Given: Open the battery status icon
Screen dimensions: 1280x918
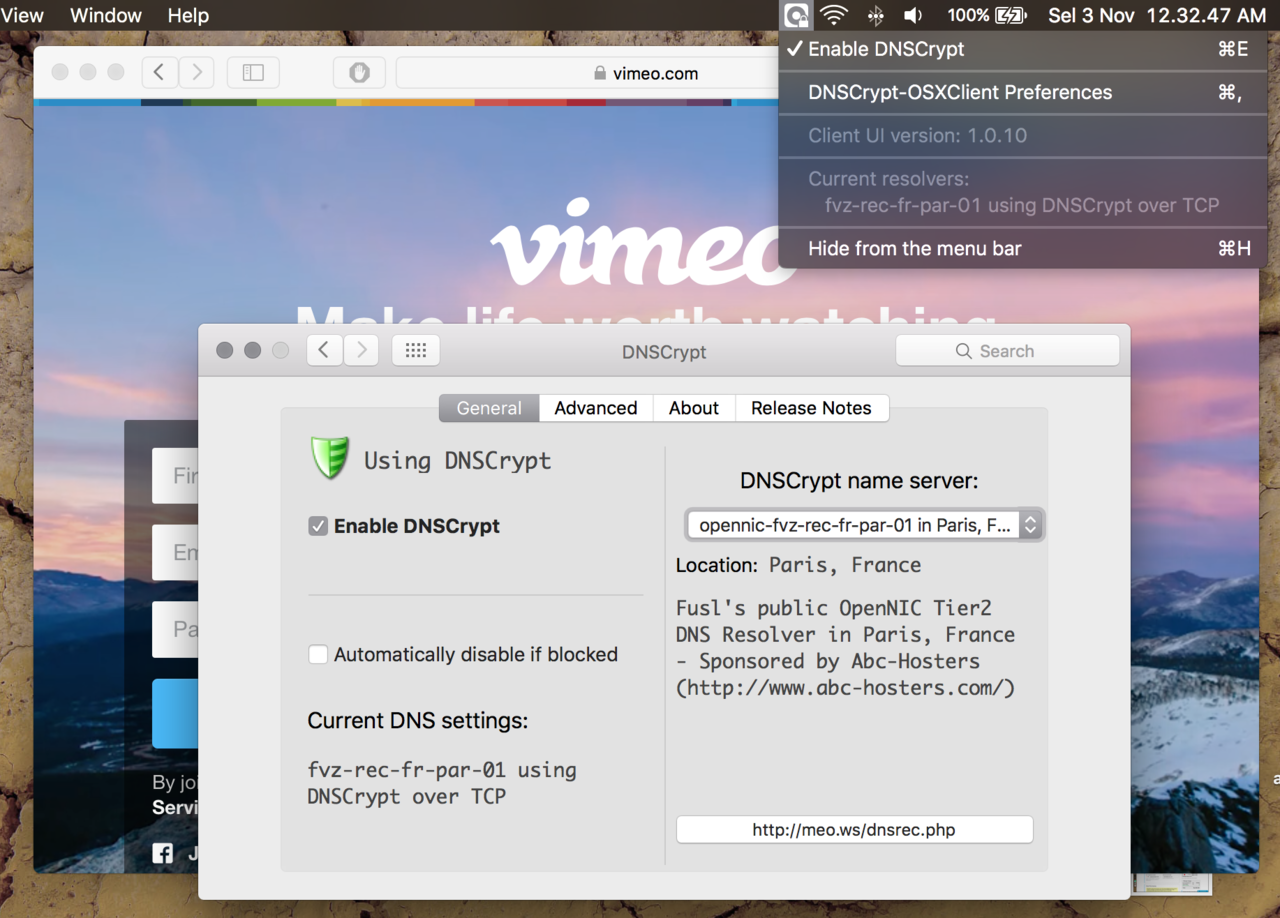Looking at the screenshot, I should [x=1011, y=15].
